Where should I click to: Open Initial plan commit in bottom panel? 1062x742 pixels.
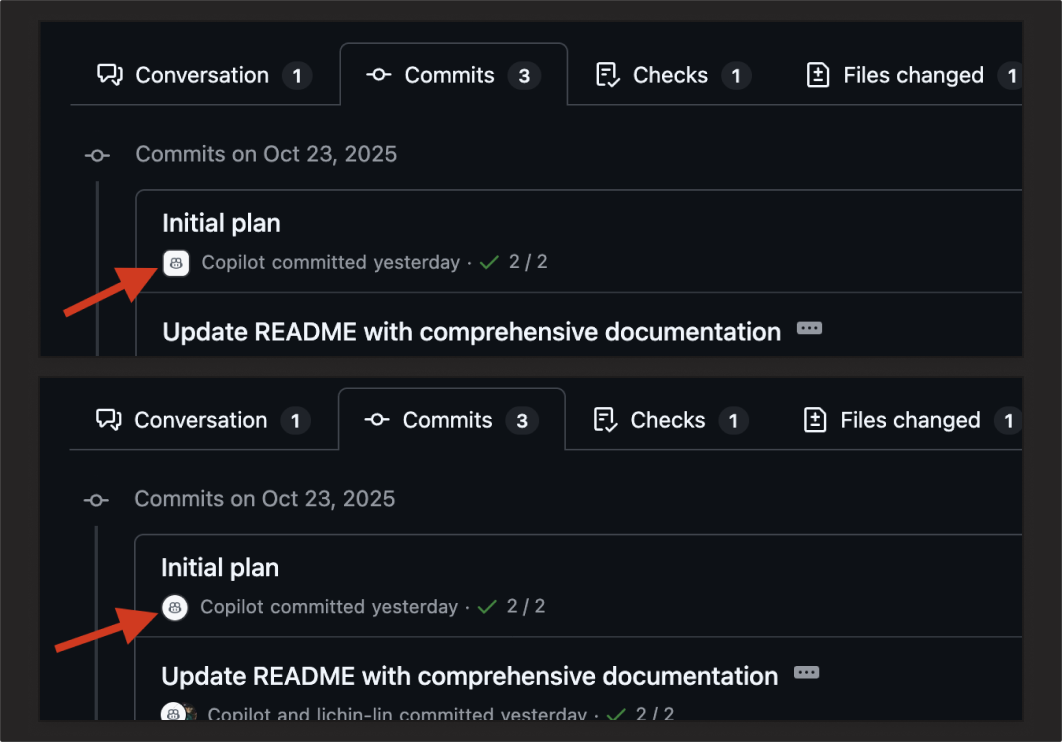220,568
